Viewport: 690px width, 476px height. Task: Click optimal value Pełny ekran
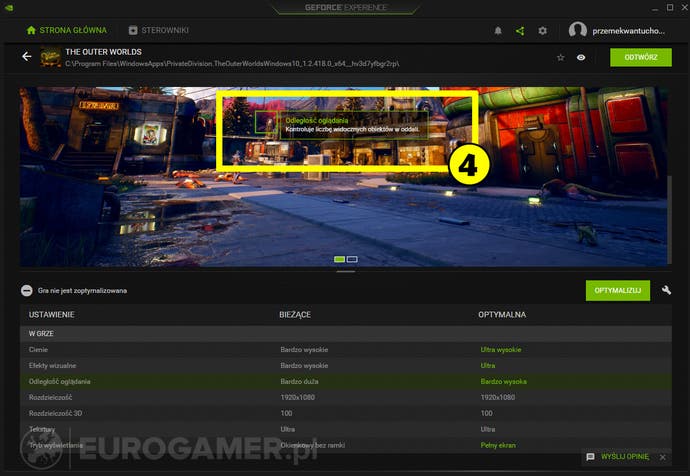coord(498,445)
